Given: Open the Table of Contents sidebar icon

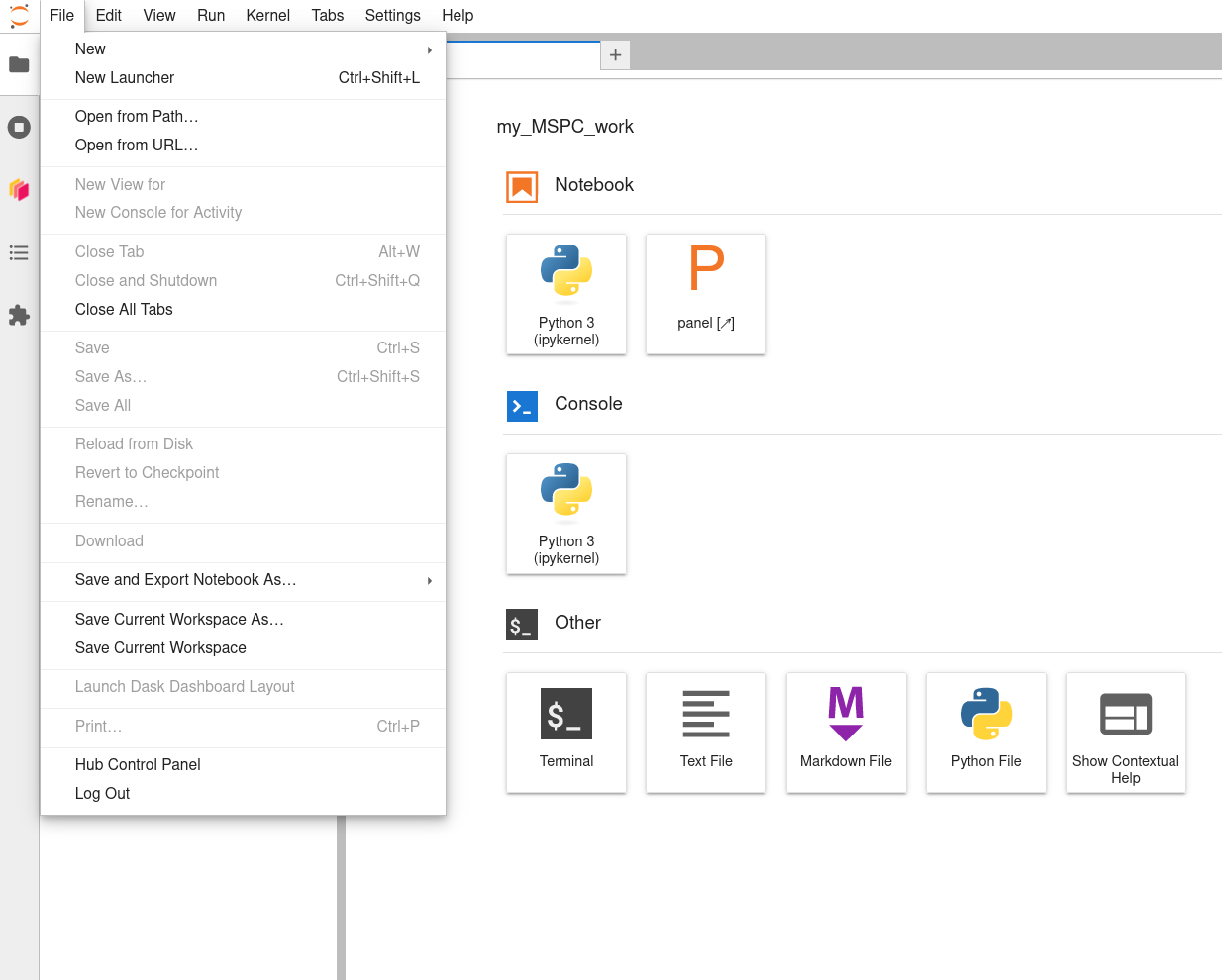Looking at the screenshot, I should pos(19,252).
